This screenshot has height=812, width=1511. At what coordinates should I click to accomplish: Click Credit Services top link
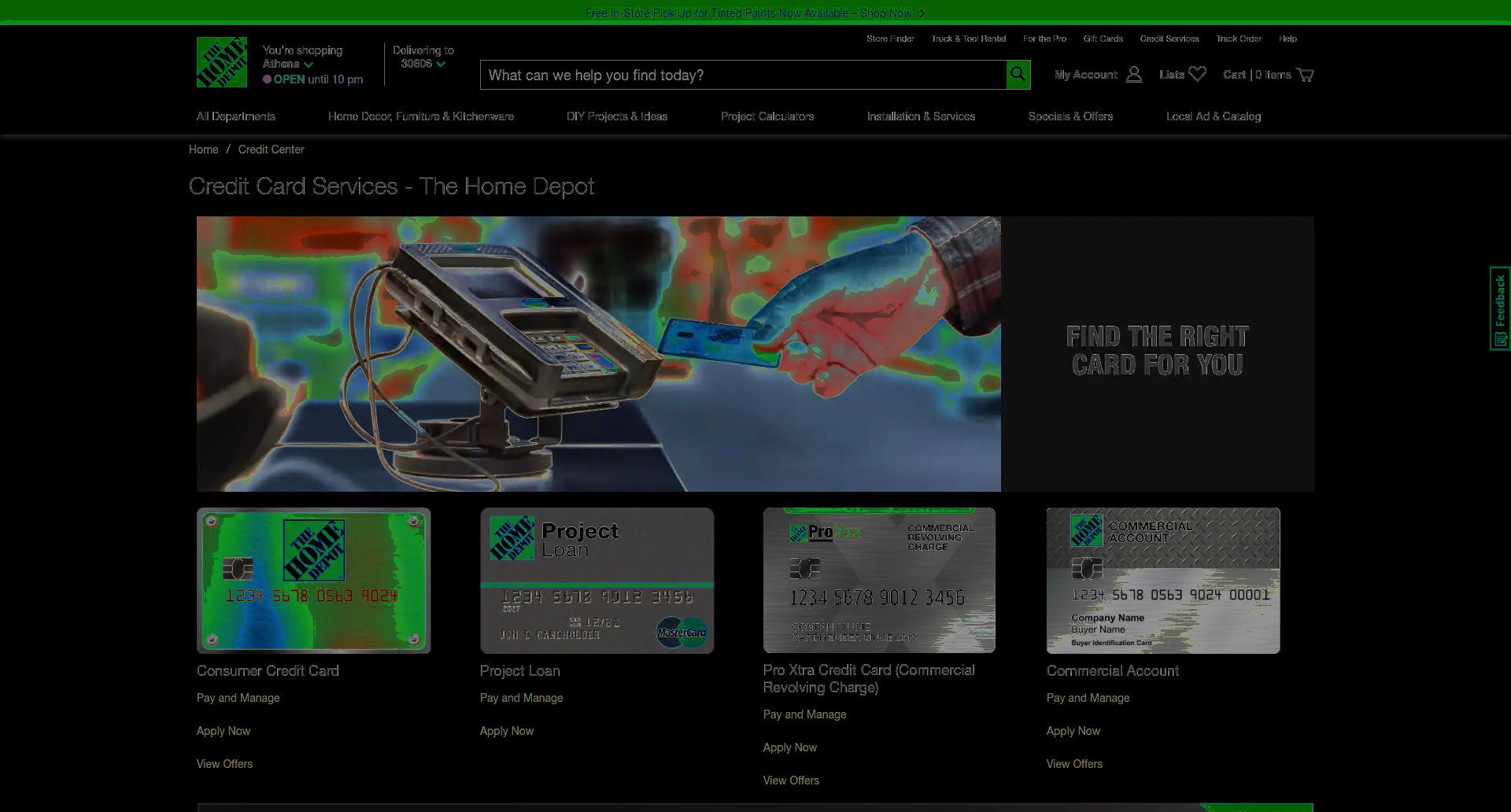tap(1169, 39)
